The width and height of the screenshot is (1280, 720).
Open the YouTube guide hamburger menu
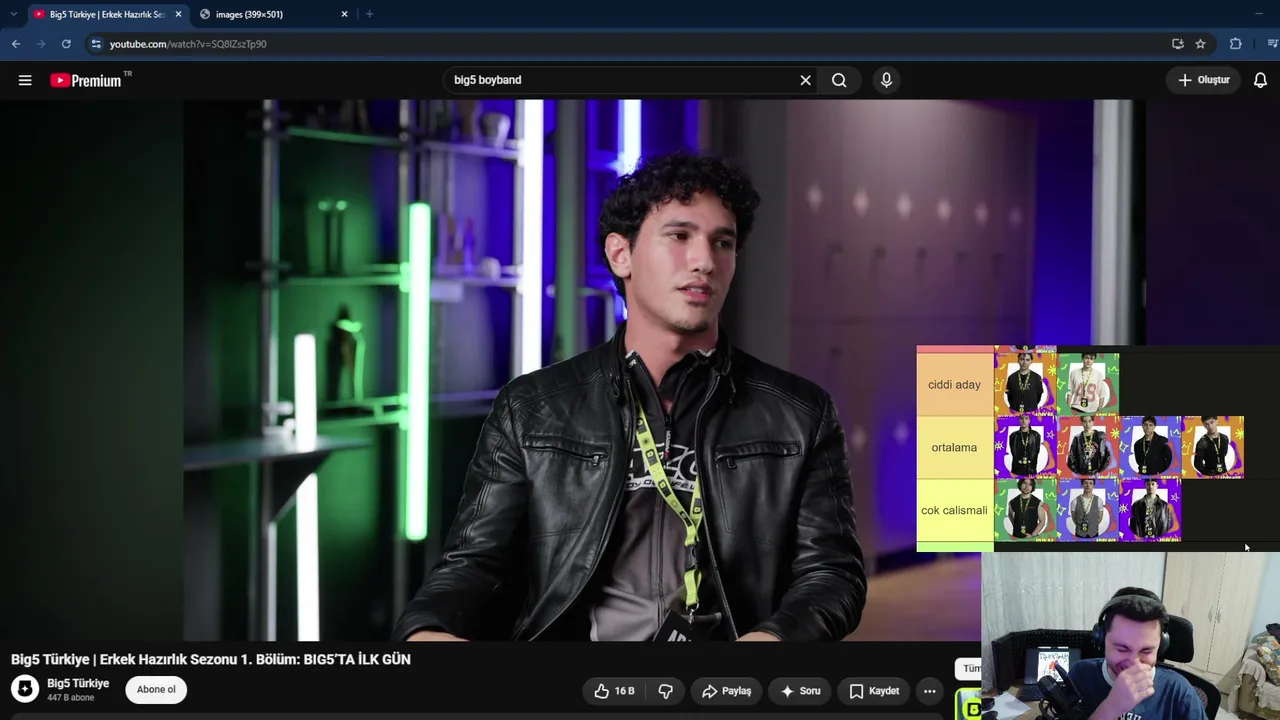coord(25,80)
